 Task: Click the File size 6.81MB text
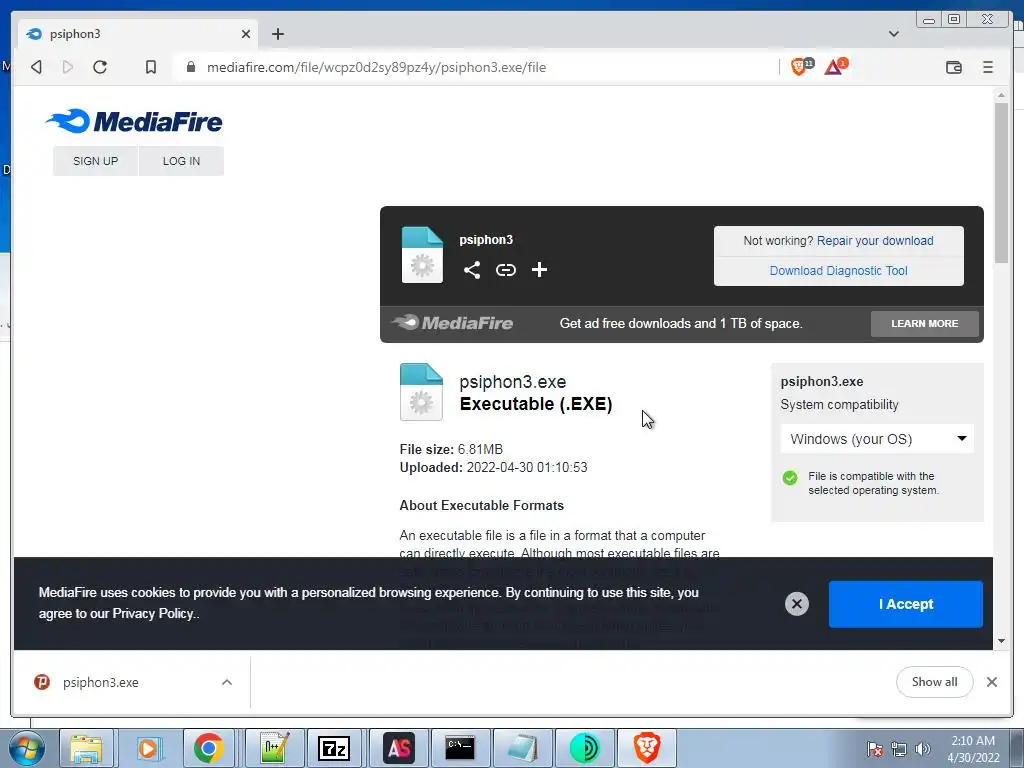[451, 449]
